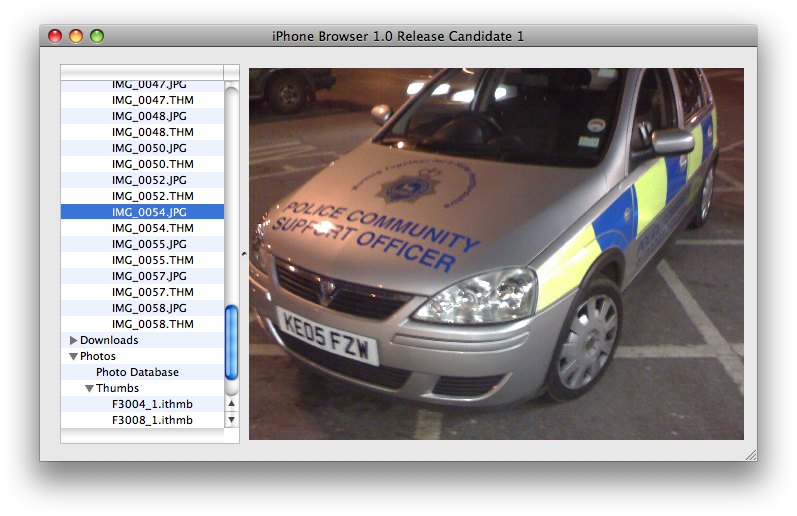The image size is (797, 516).
Task: Choose IMG_0058.JPG from the list
Action: click(149, 308)
